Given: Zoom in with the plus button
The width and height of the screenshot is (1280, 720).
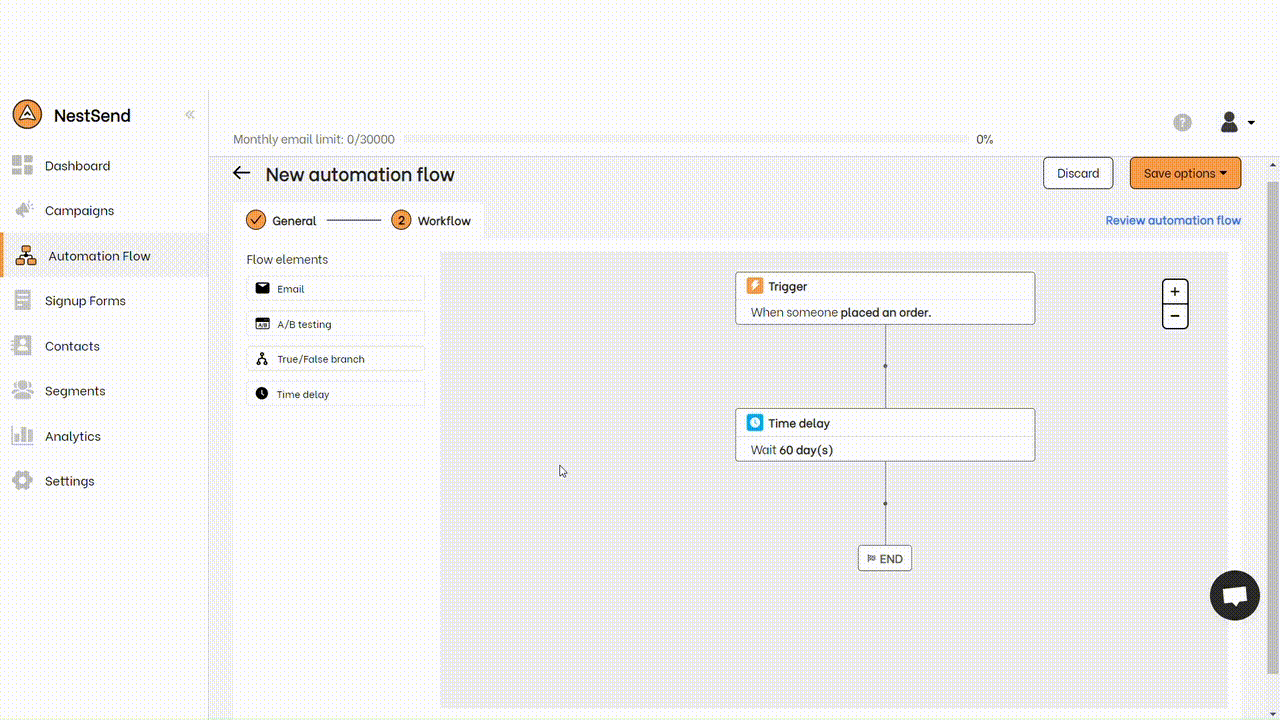Looking at the screenshot, I should tap(1175, 292).
